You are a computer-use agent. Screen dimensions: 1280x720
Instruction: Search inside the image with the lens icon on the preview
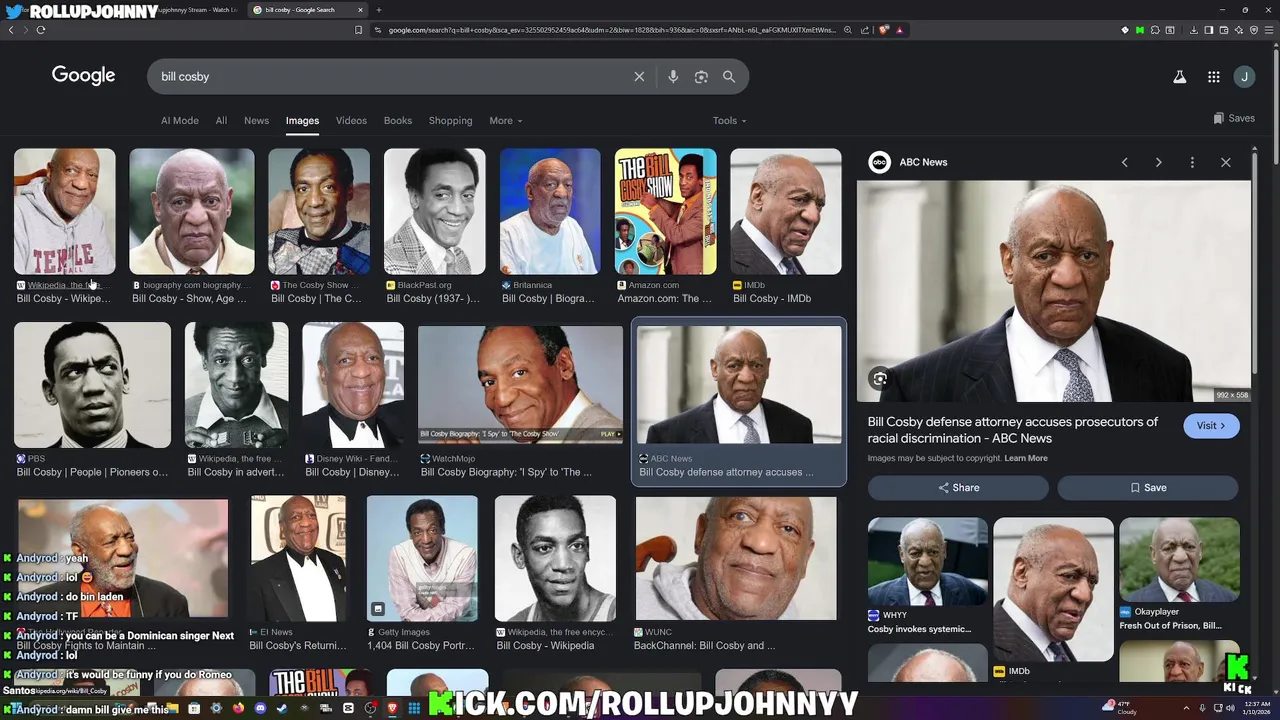coord(879,378)
